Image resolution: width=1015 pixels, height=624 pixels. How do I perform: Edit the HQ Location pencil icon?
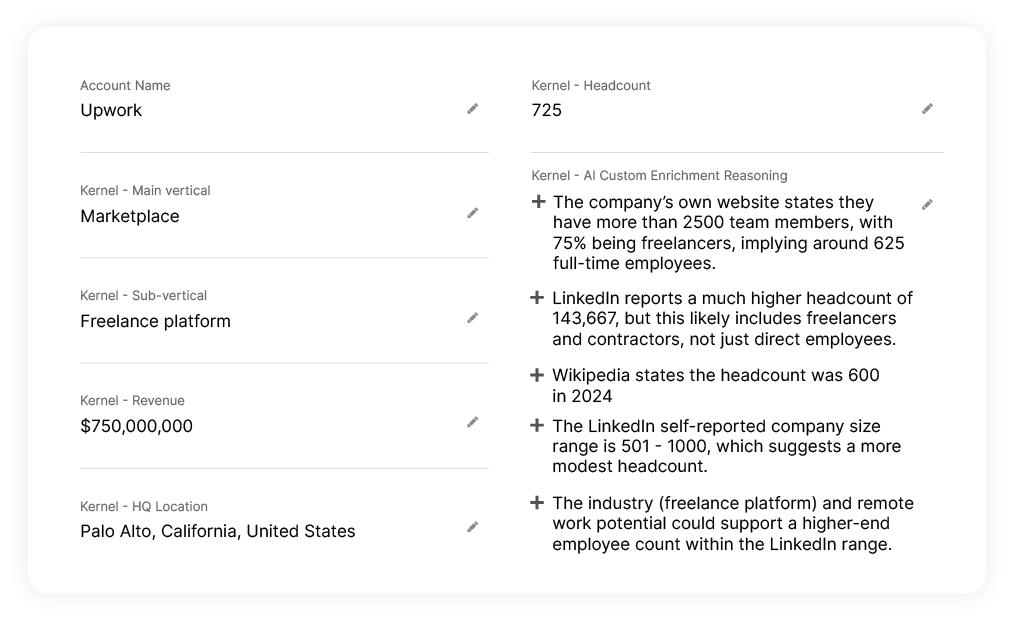tap(473, 528)
